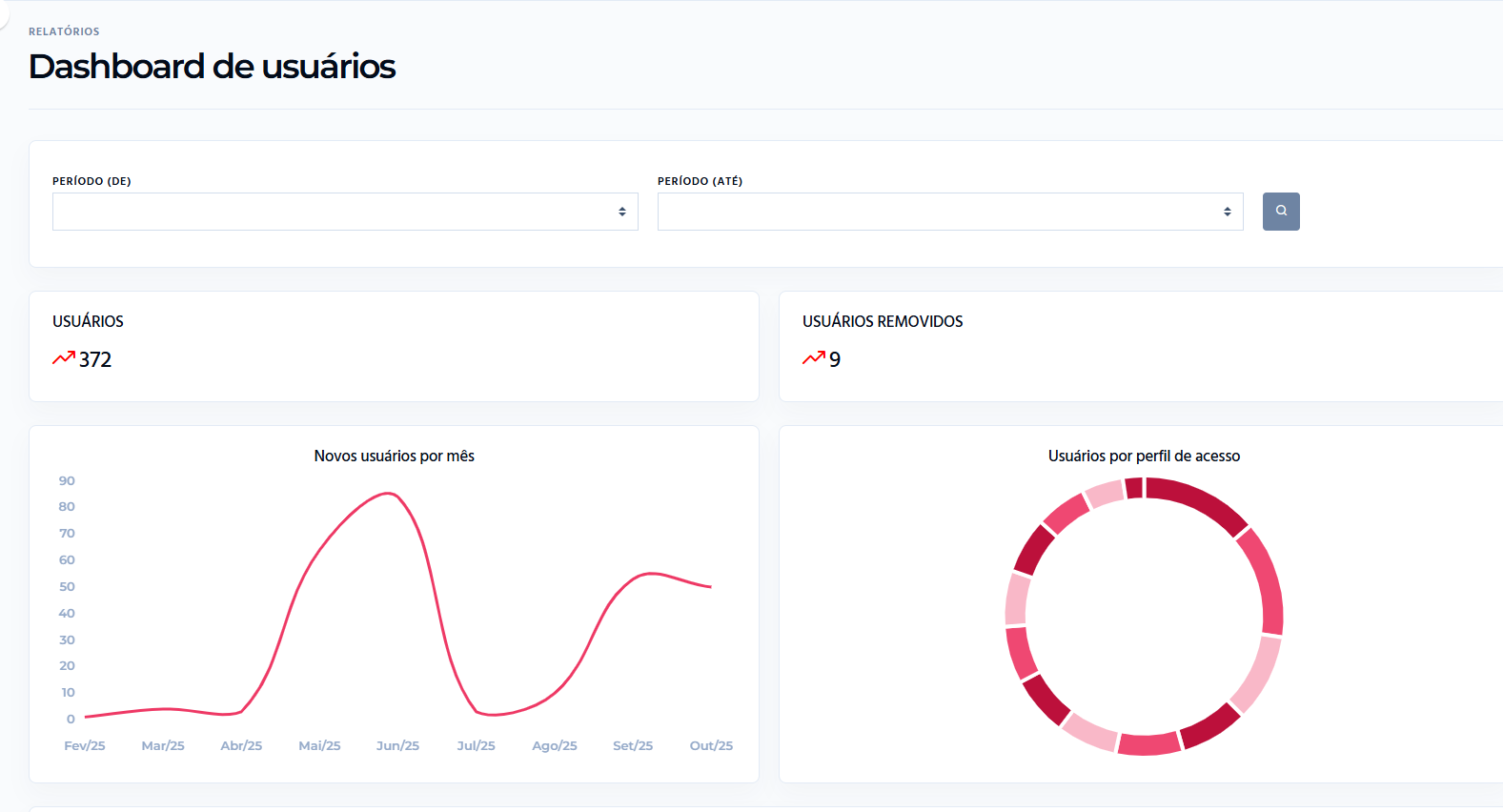Click the Relatórios breadcrumb label
Screen dimensions: 1503x812
point(64,31)
